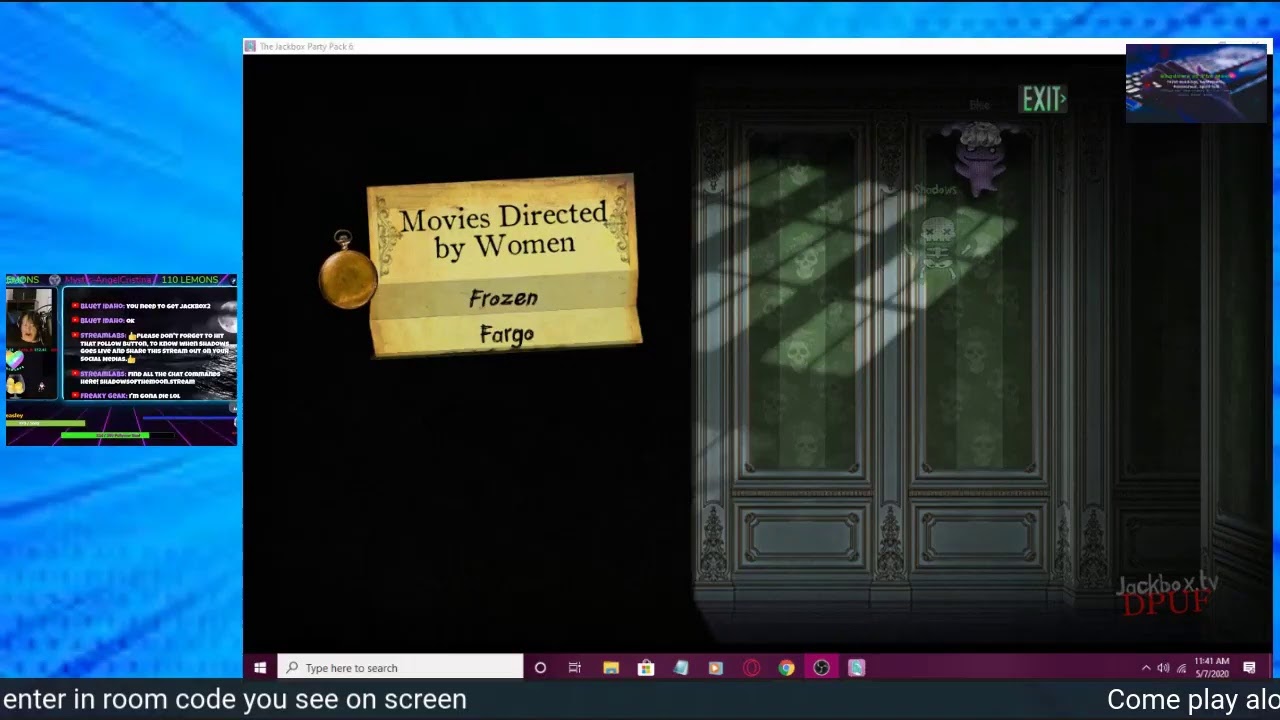Open the Opera browser taskbar icon

pyautogui.click(x=751, y=668)
